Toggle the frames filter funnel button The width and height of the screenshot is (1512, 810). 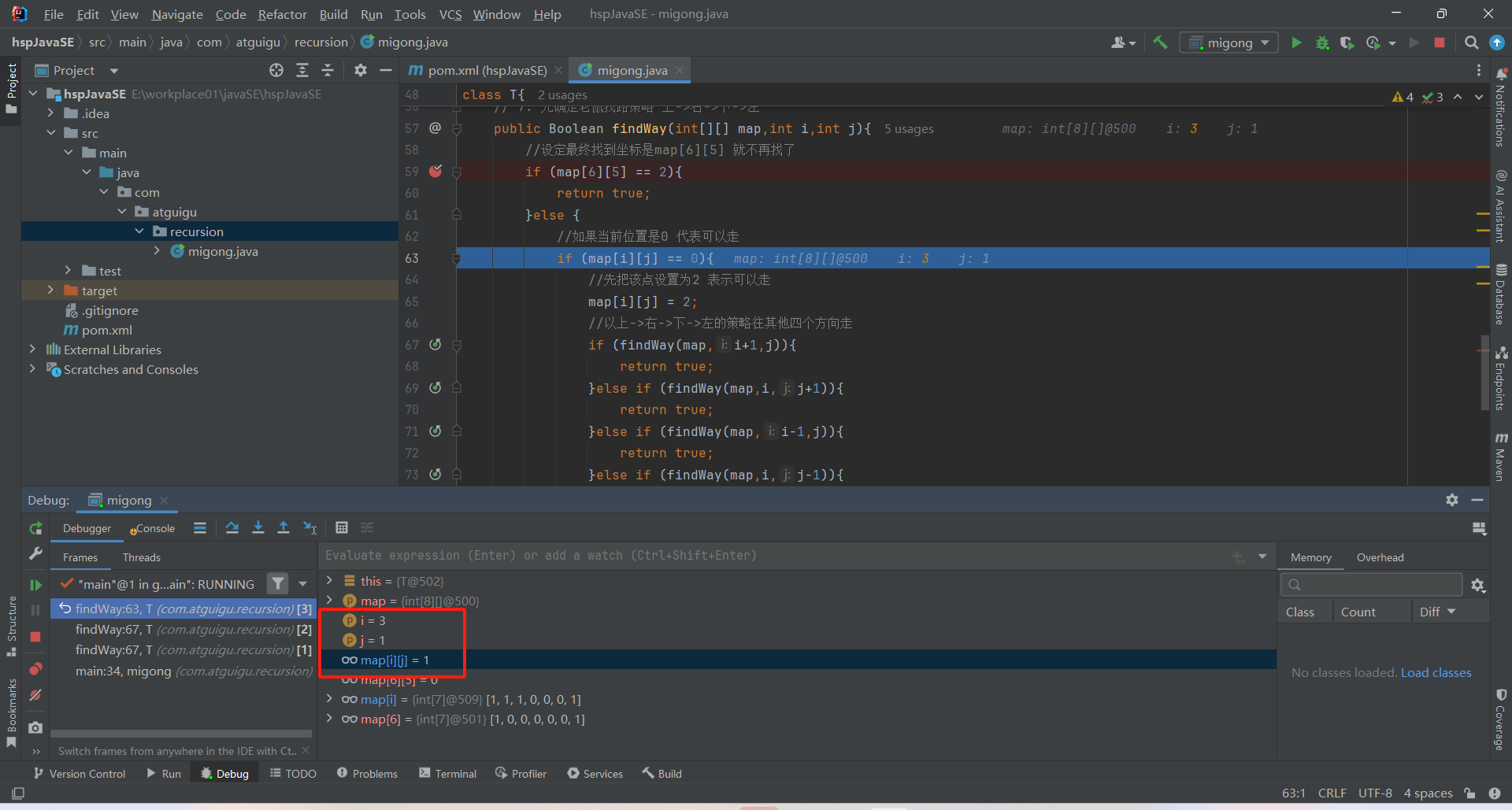[277, 584]
